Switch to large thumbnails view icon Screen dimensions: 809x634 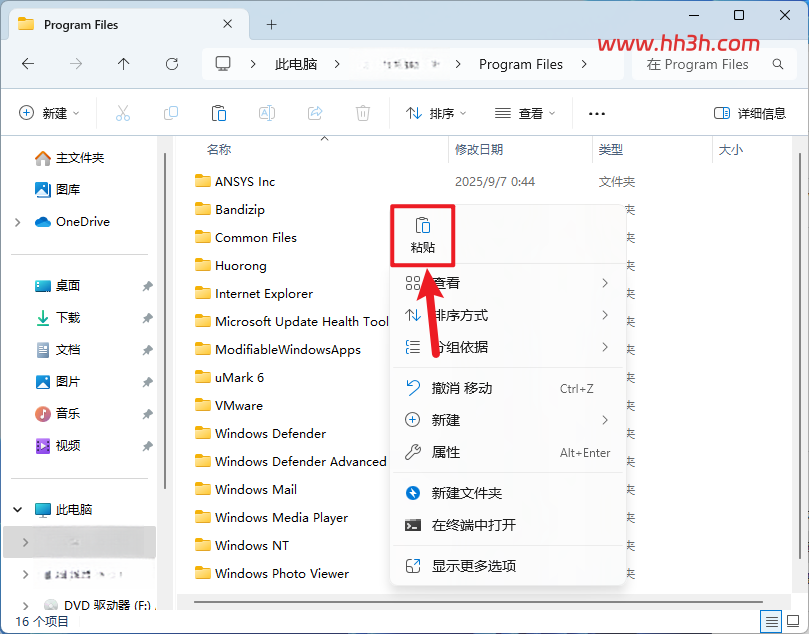tap(792, 621)
